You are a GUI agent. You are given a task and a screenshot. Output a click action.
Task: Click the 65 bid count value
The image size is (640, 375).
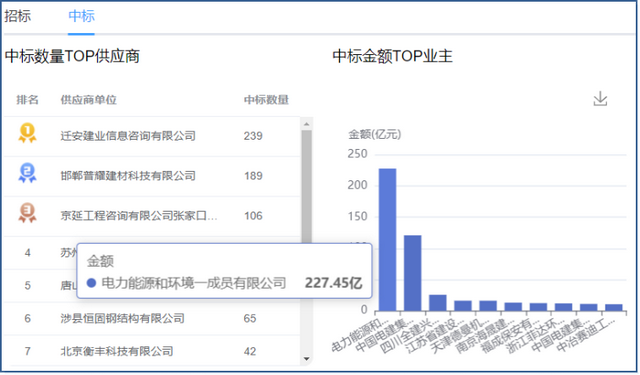pos(250,318)
